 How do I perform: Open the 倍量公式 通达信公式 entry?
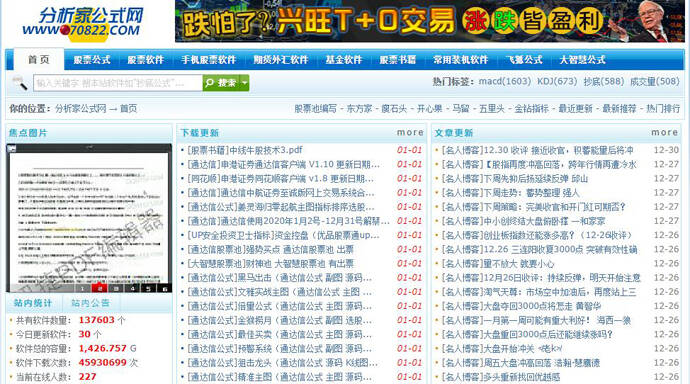pyautogui.click(x=279, y=306)
